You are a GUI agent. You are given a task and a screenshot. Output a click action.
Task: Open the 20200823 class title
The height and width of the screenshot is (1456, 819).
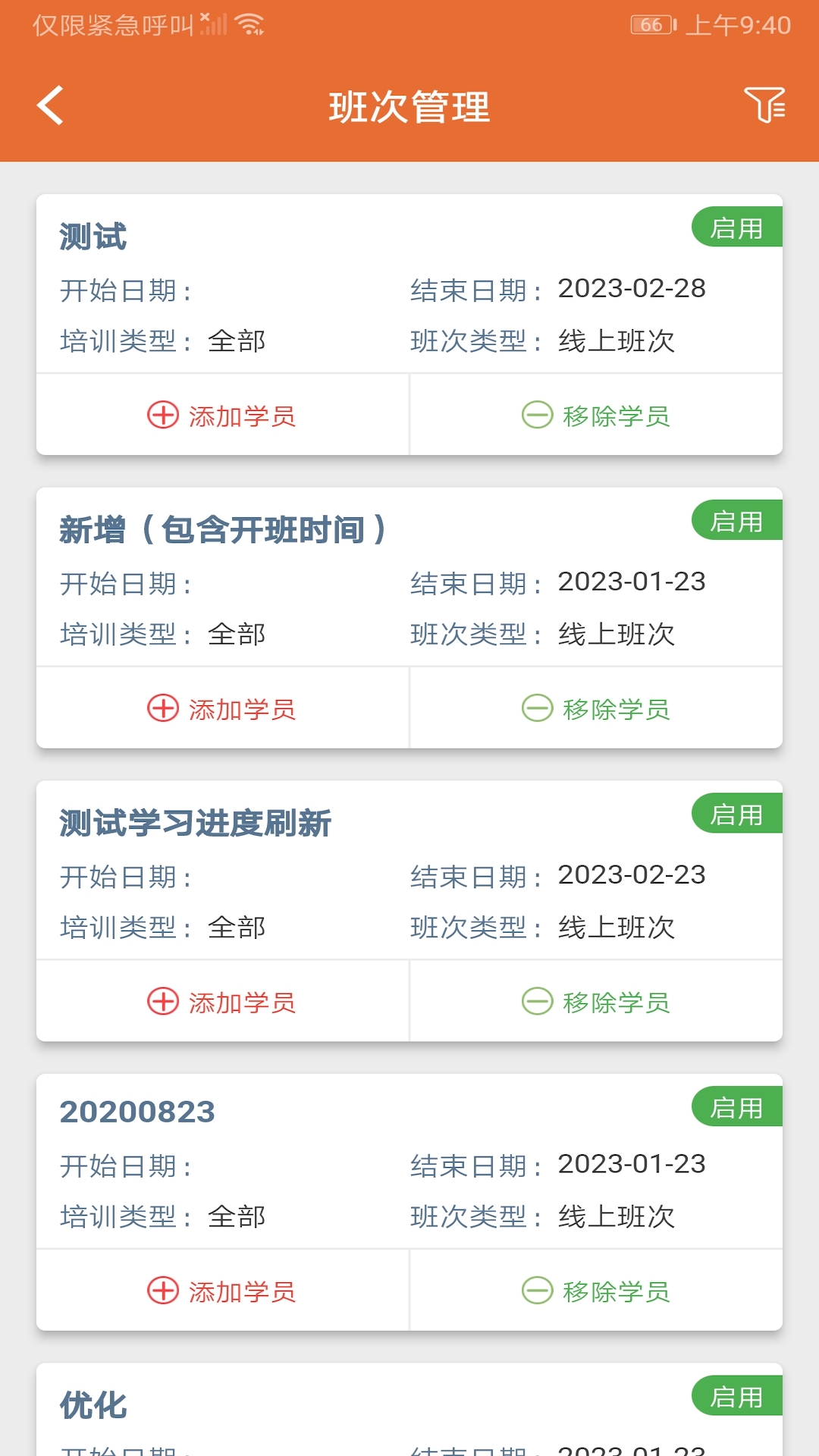pyautogui.click(x=137, y=1112)
